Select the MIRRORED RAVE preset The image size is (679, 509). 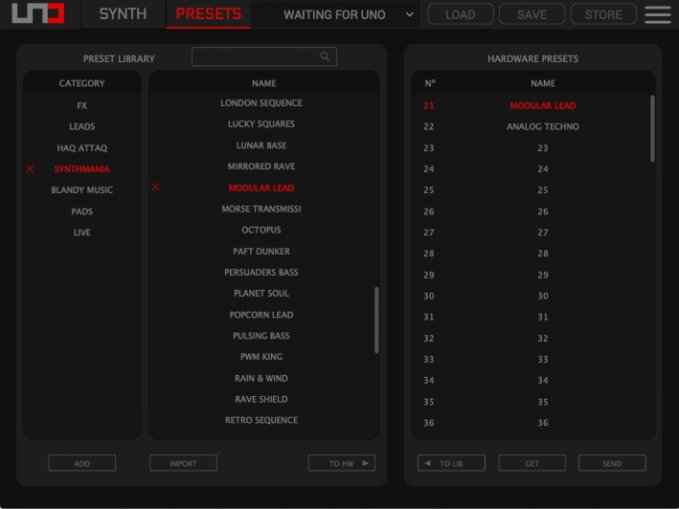pyautogui.click(x=261, y=166)
